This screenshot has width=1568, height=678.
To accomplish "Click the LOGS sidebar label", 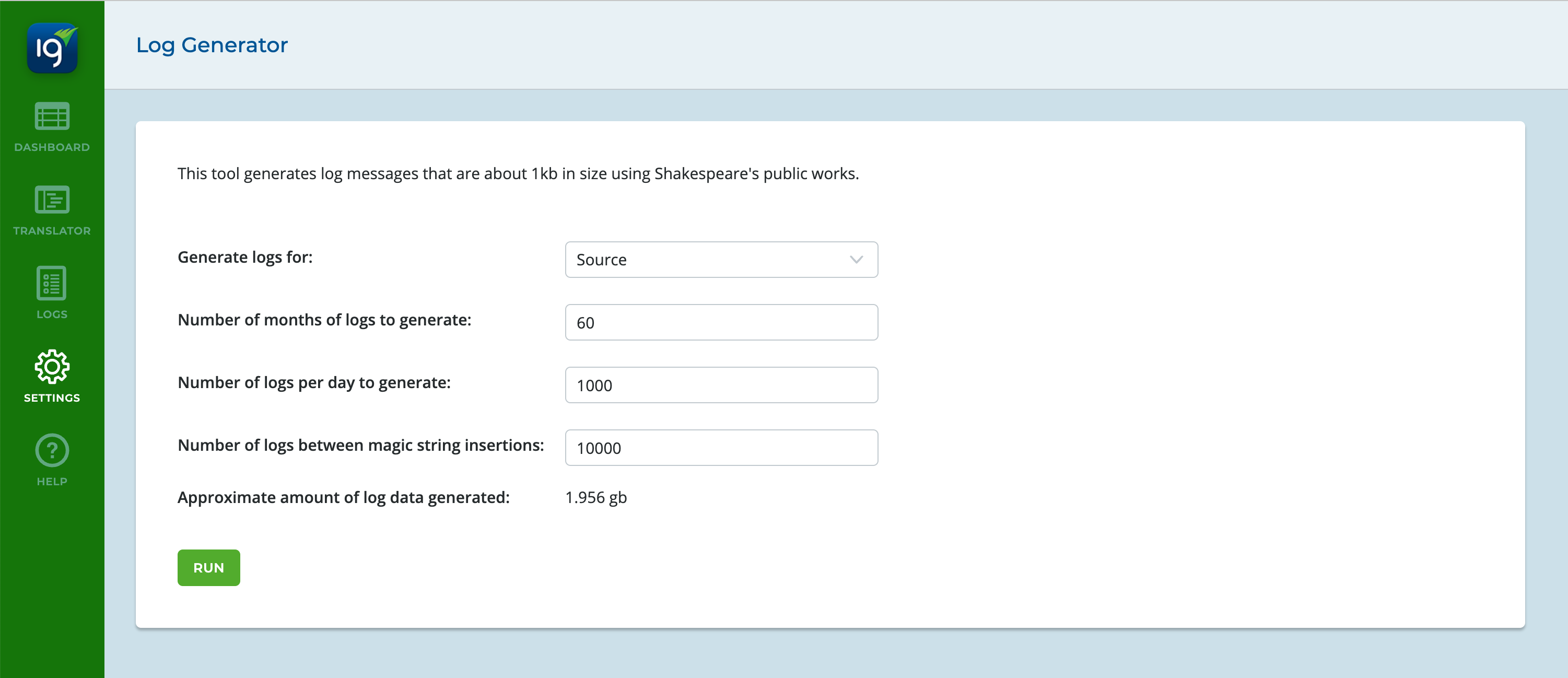I will [52, 314].
